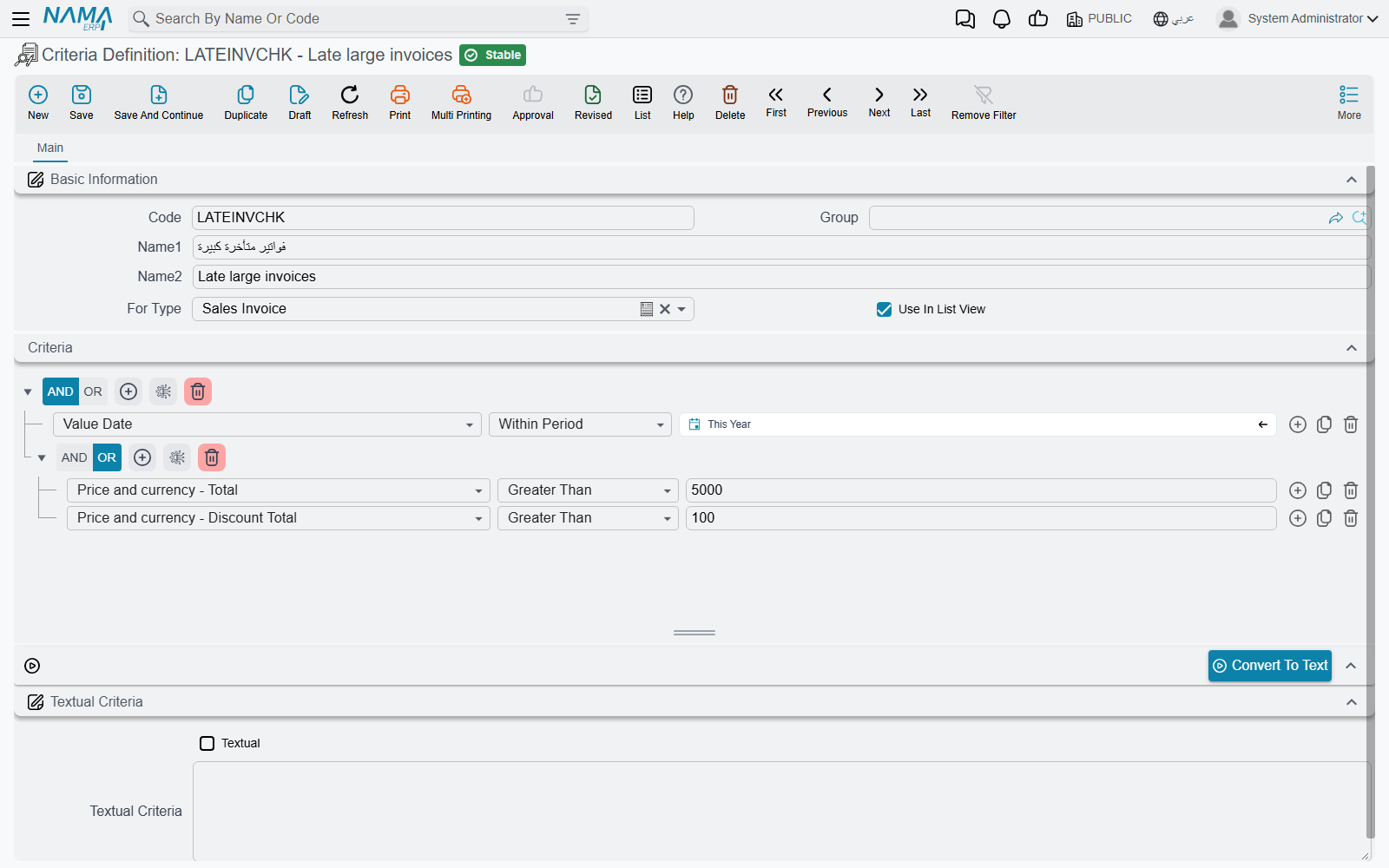Delete the top criteria group
This screenshot has height=868, width=1389.
(x=198, y=391)
